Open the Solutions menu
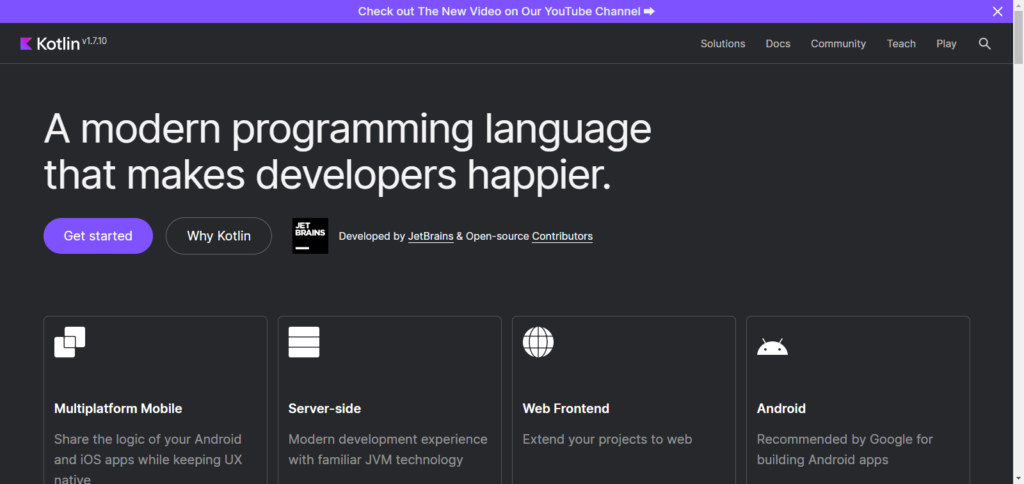The width and height of the screenshot is (1024, 484). [x=723, y=44]
